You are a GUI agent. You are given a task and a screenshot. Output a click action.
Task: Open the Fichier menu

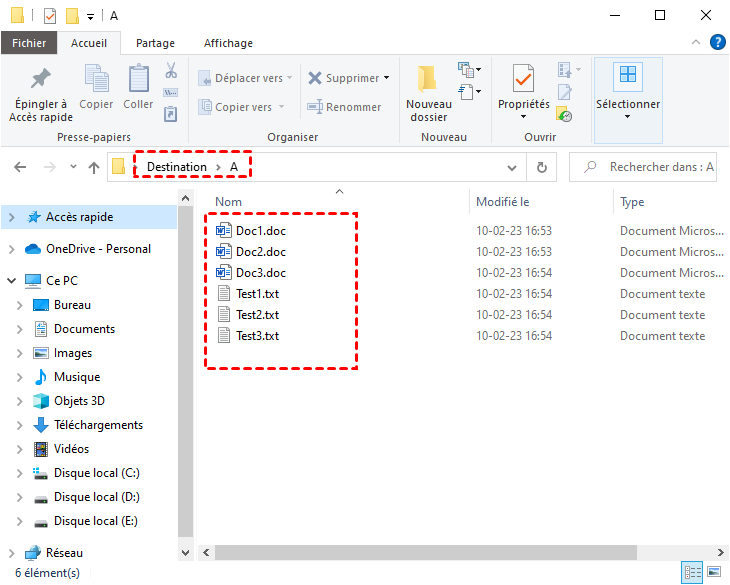pos(29,43)
